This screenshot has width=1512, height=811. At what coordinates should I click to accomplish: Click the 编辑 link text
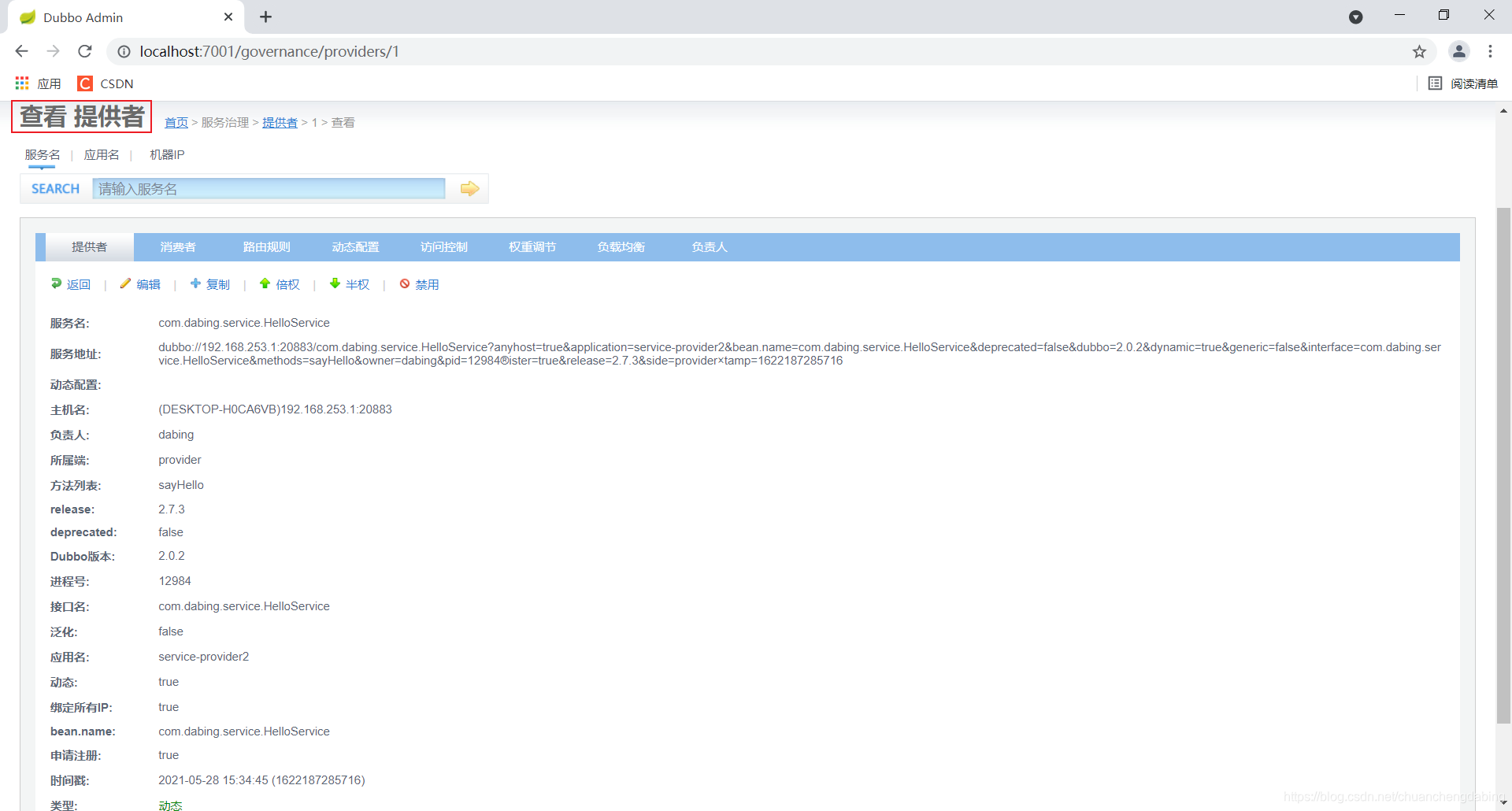[148, 284]
